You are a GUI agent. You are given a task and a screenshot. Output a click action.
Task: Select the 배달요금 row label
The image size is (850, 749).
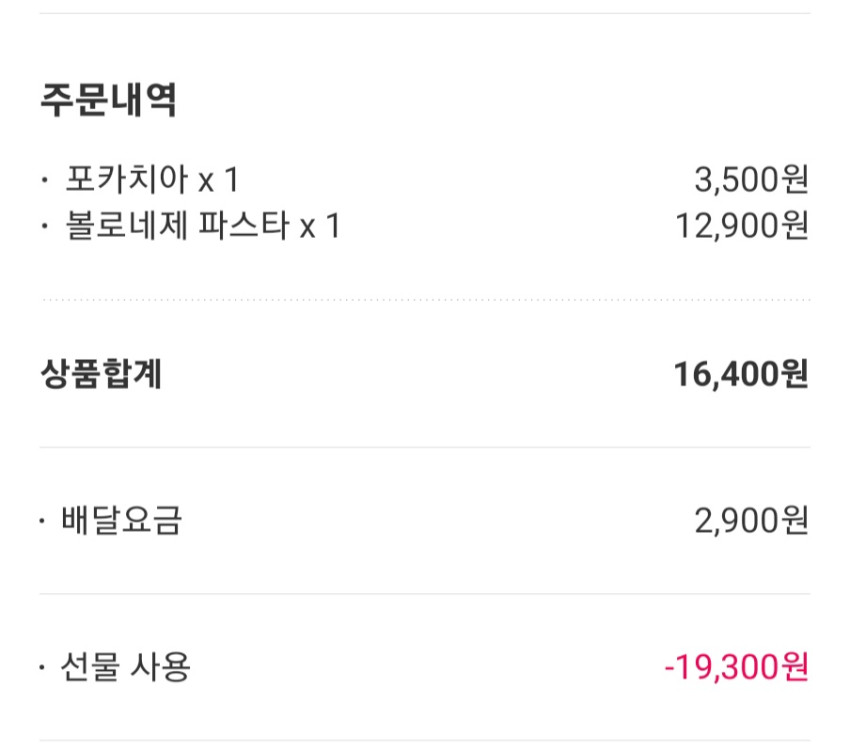tap(121, 520)
